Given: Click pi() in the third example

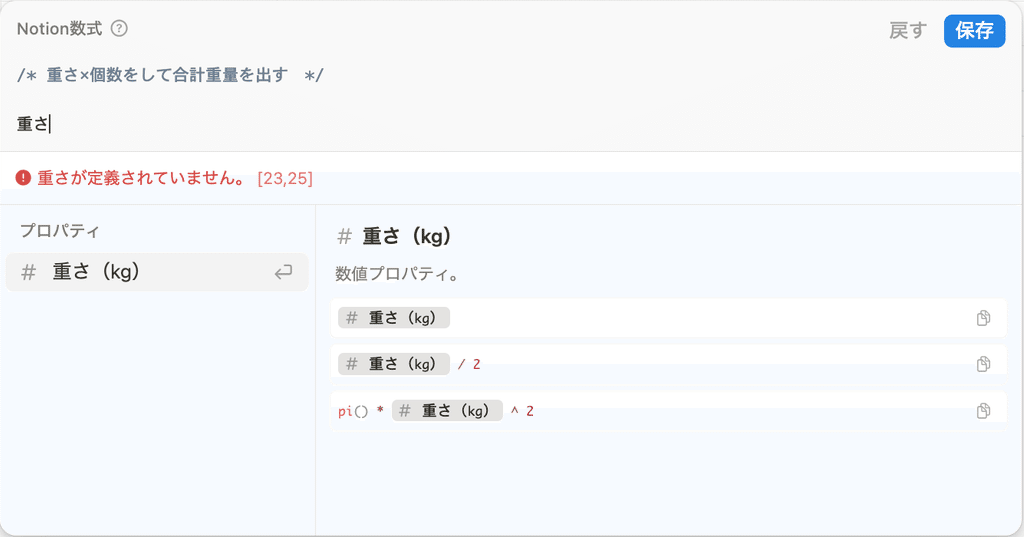Looking at the screenshot, I should point(353,411).
